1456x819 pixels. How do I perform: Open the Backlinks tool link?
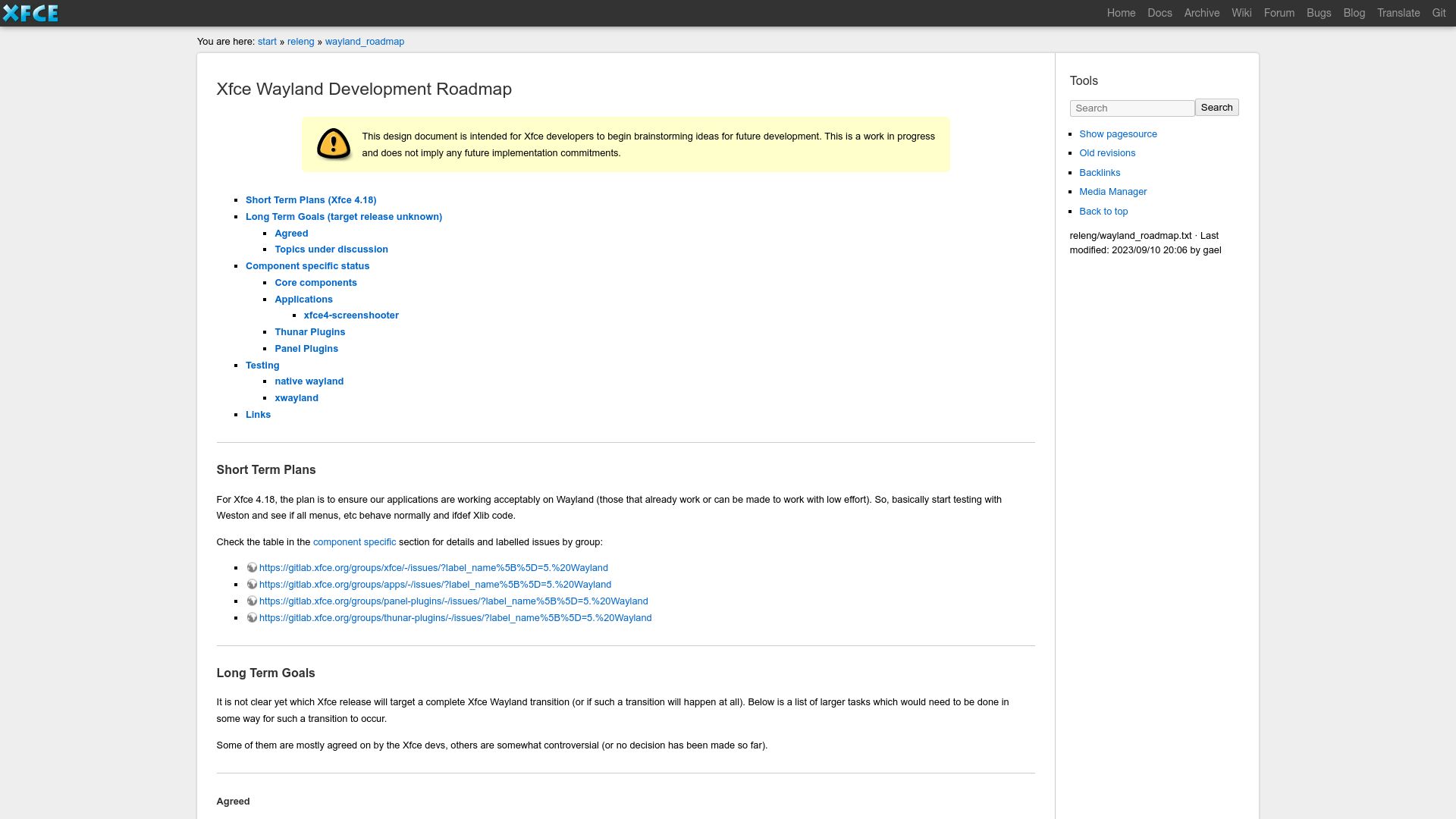1100,173
